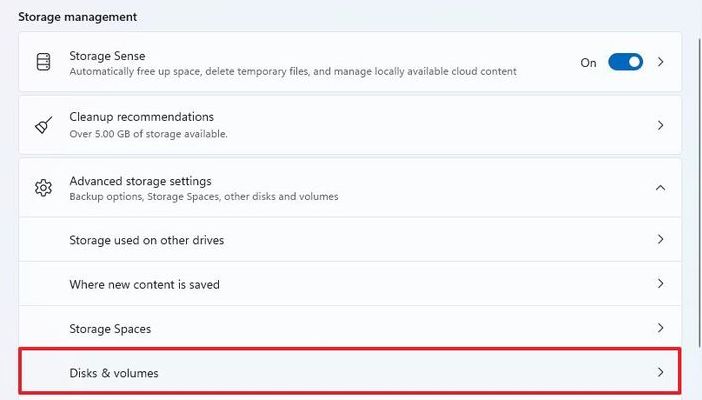Viewport: 702px width, 400px height.
Task: Open Storage Sense using its right chevron
Action: pyautogui.click(x=660, y=62)
